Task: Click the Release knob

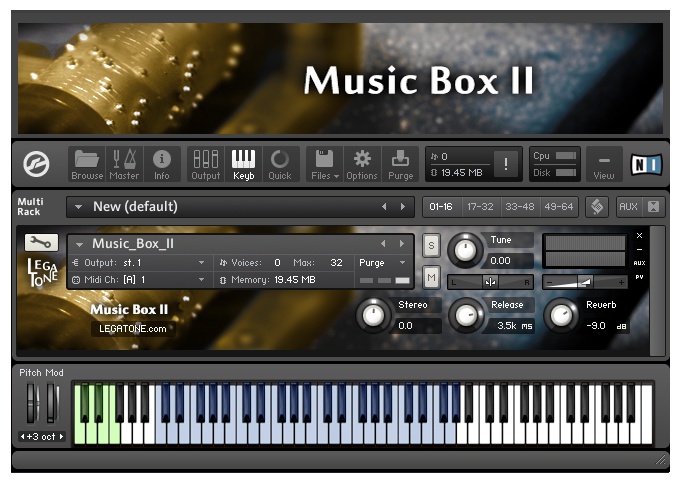Action: tap(465, 315)
